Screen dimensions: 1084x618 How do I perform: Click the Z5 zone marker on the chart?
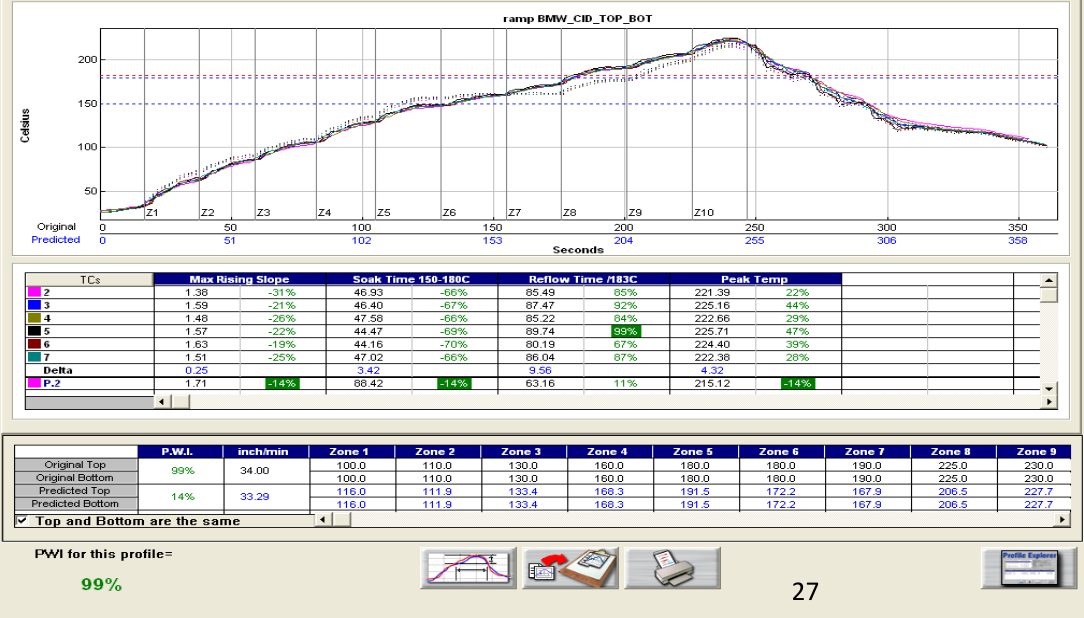pyautogui.click(x=384, y=213)
